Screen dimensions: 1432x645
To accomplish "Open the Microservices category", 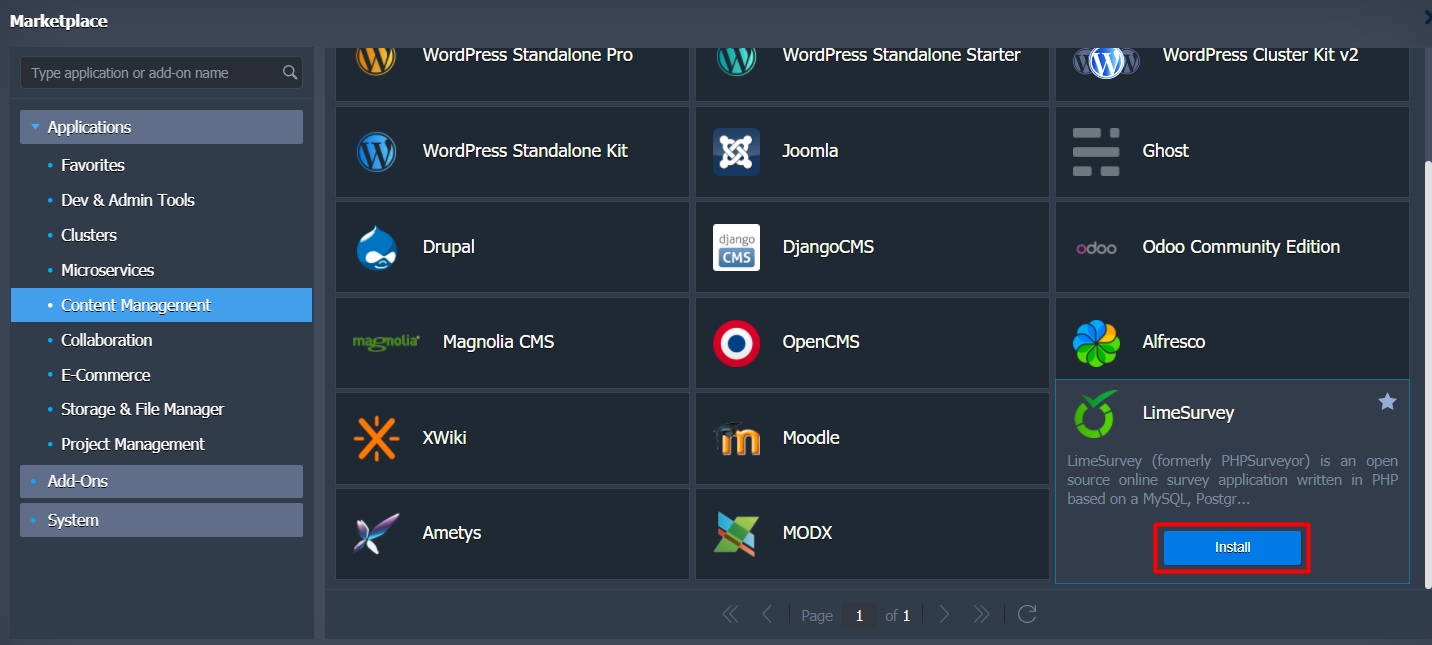I will tap(108, 270).
